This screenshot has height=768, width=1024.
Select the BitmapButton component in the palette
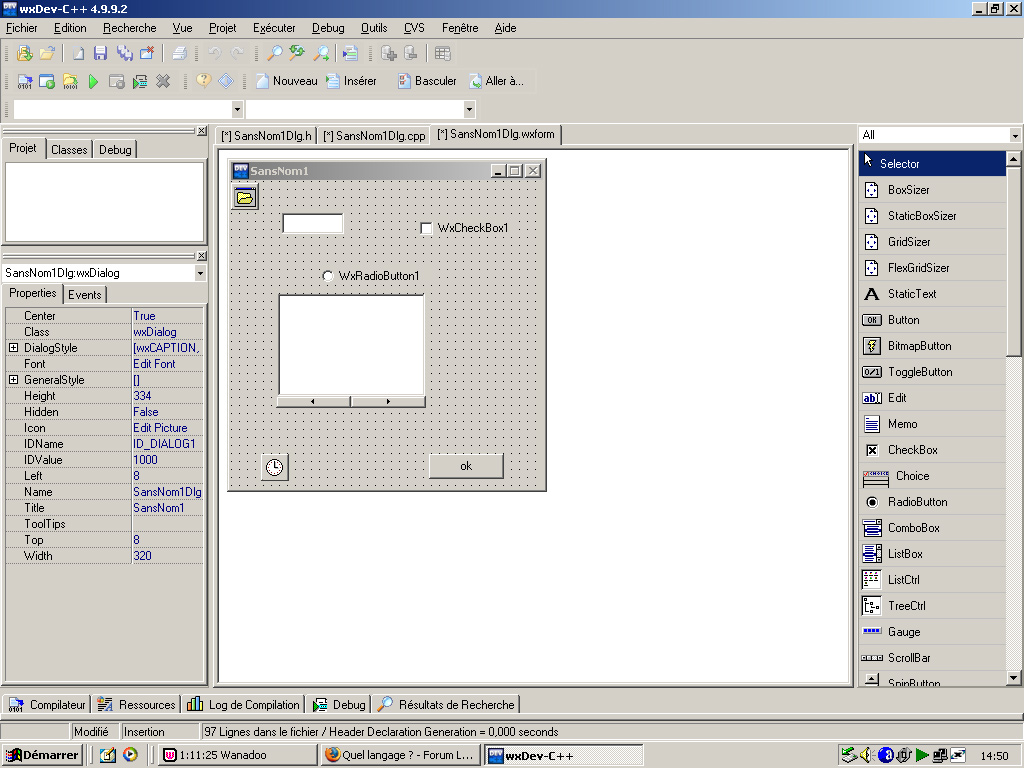[933, 346]
